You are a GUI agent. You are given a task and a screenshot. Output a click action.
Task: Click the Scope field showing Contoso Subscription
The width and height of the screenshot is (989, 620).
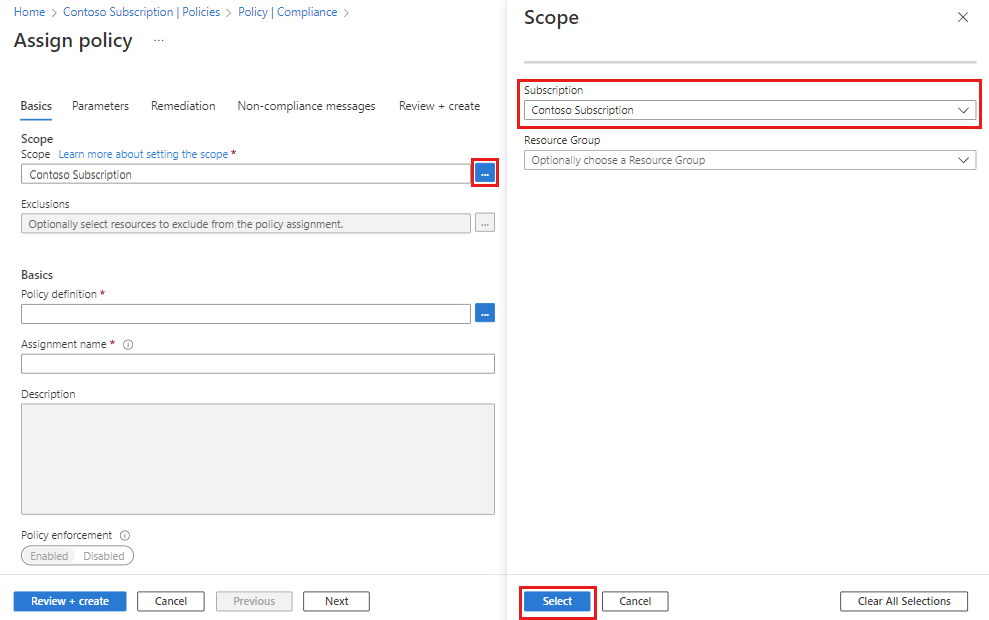246,174
